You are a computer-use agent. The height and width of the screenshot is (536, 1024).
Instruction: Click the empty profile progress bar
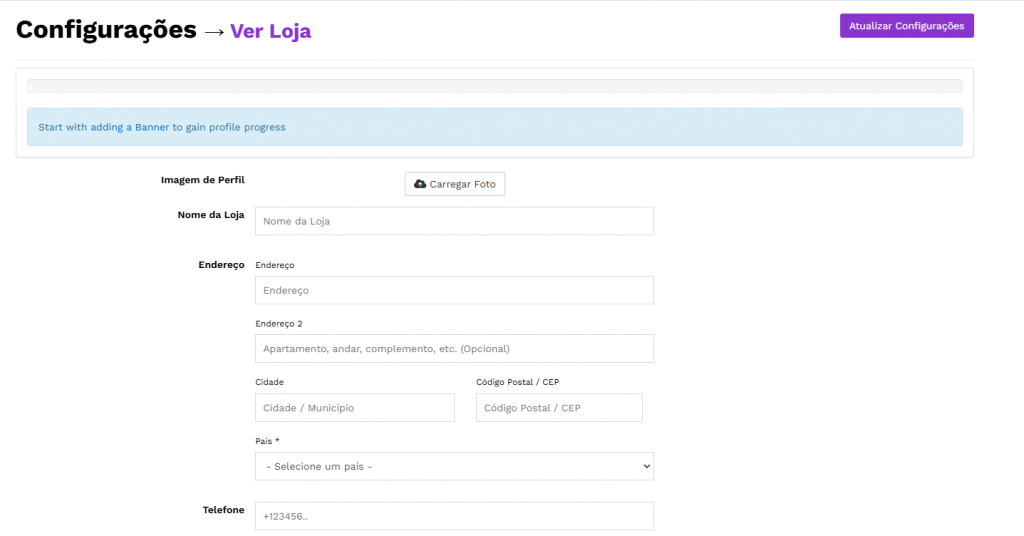point(494,87)
